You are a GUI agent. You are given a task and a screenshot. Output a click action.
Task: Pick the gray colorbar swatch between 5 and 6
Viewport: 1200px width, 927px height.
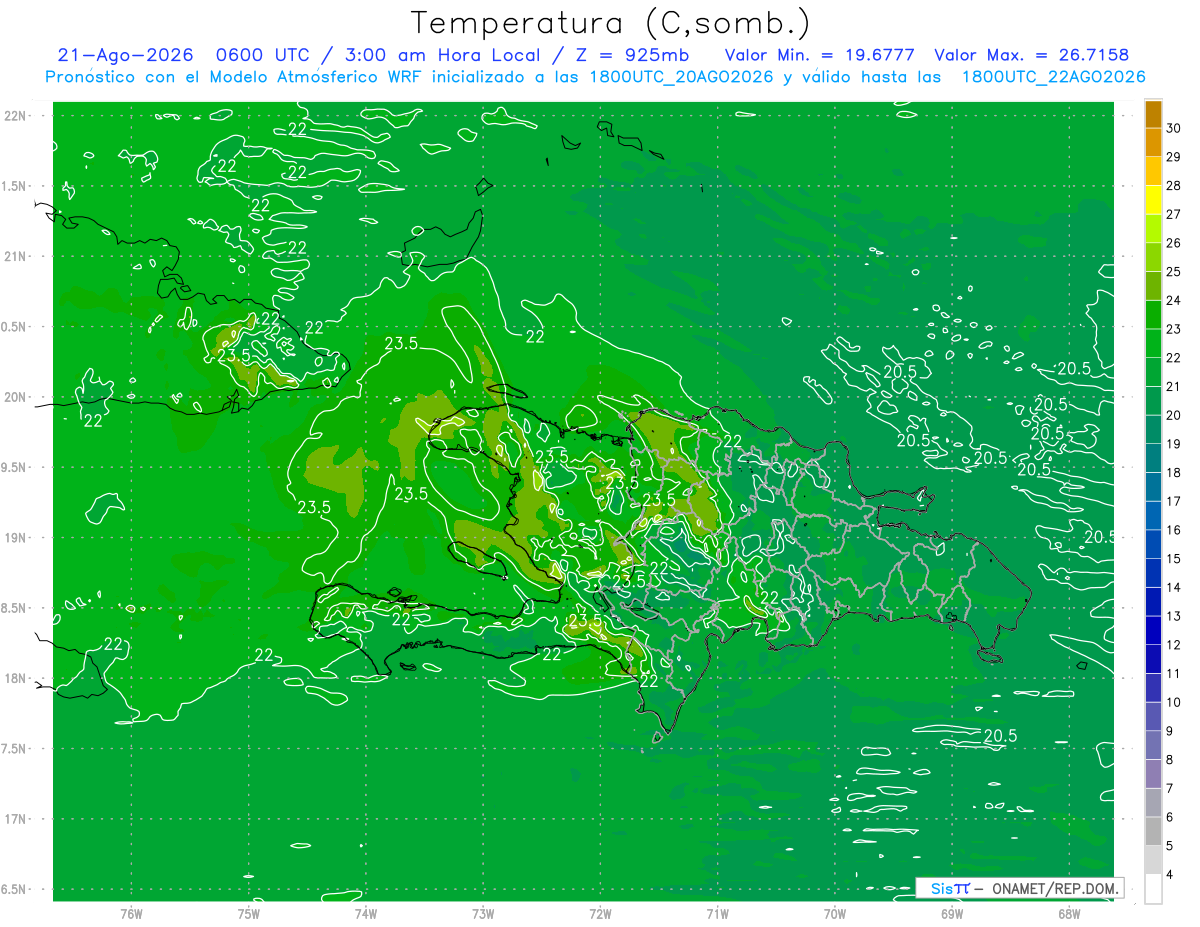pyautogui.click(x=1153, y=831)
